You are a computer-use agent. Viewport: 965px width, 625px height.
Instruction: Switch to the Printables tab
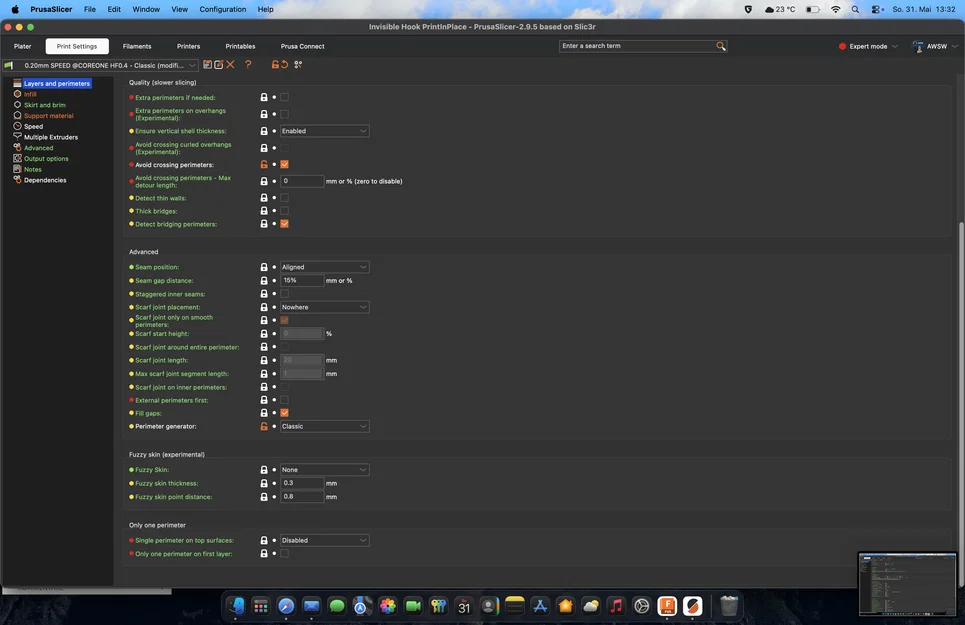[240, 46]
